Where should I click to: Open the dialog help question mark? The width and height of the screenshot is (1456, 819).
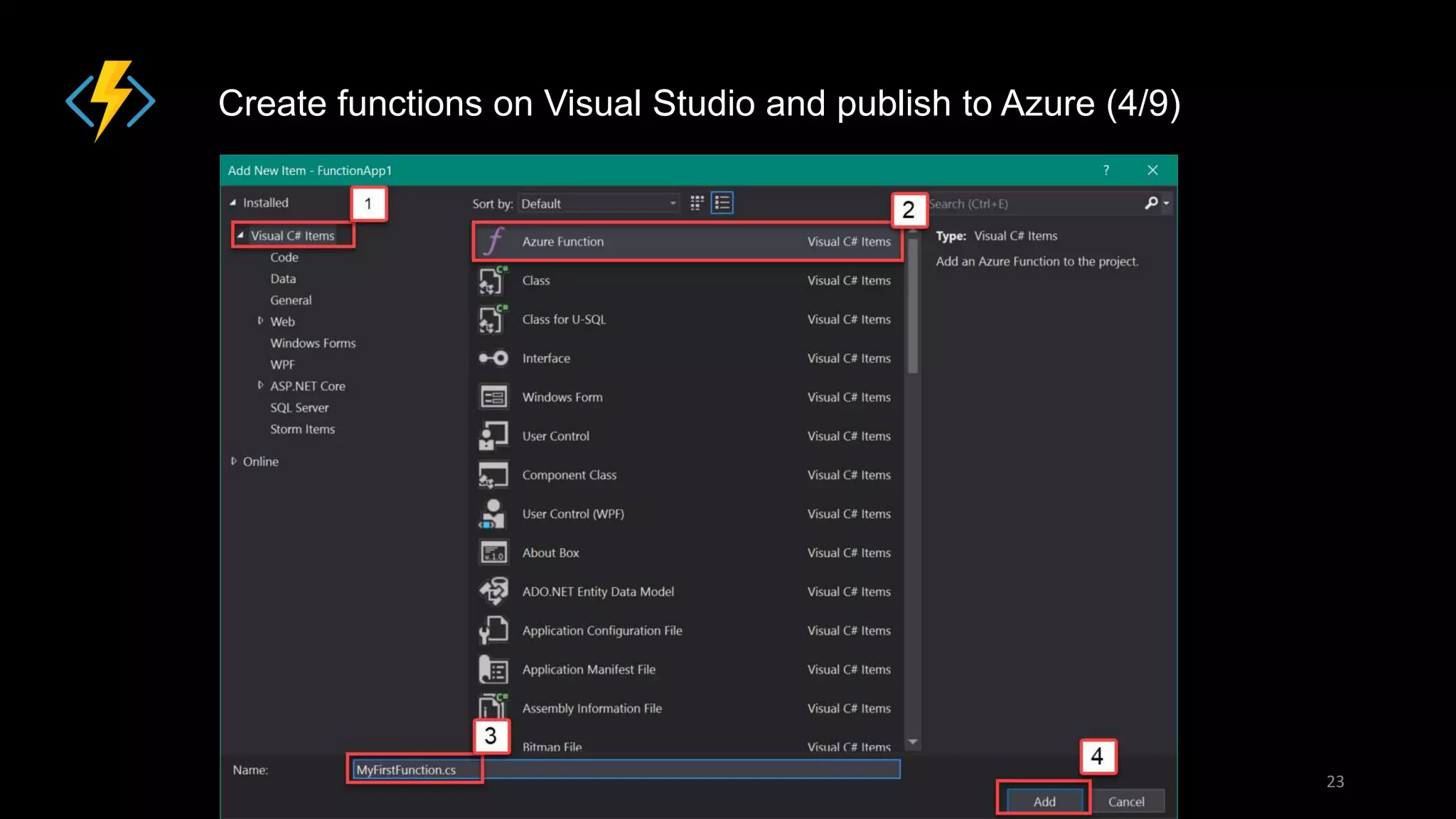click(x=1106, y=171)
